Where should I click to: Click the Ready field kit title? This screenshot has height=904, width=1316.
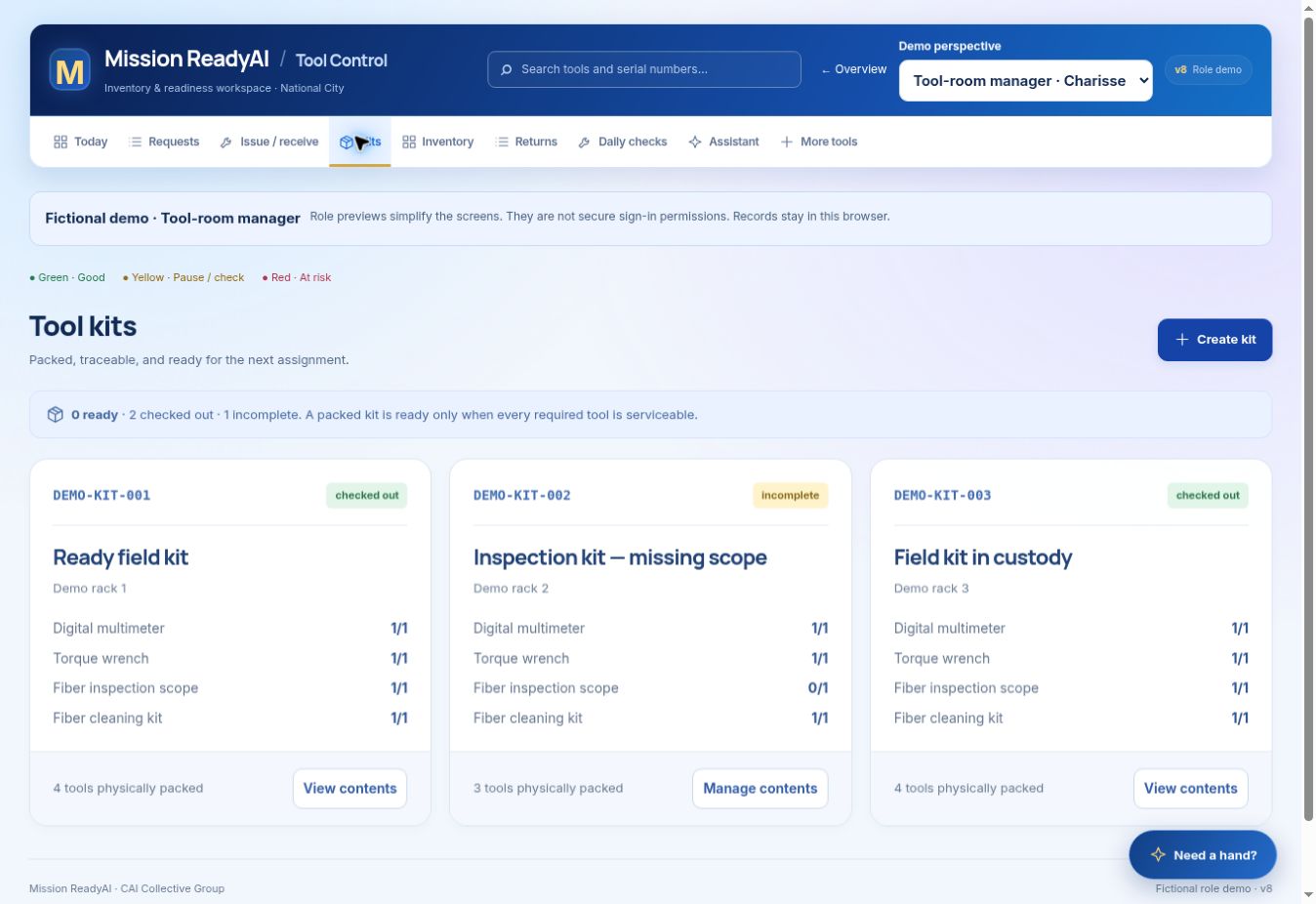[120, 557]
